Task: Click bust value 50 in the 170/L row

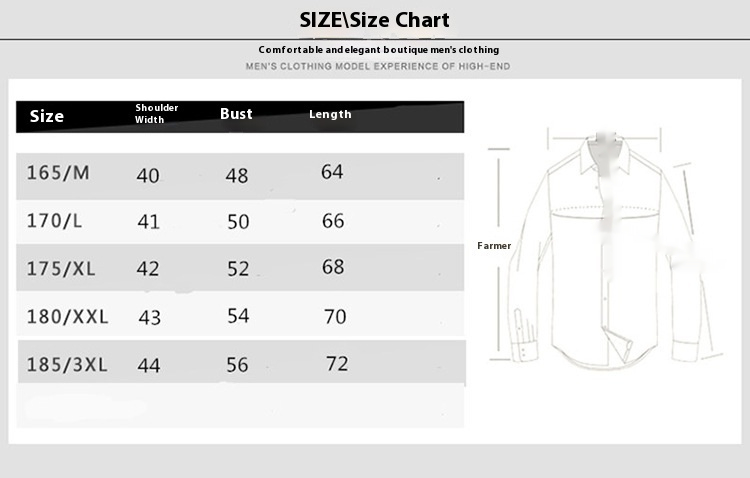Action: coord(238,222)
